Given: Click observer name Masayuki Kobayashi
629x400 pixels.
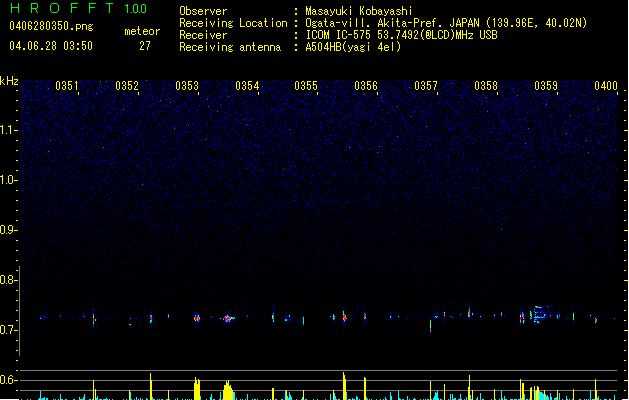Looking at the screenshot, I should [x=359, y=11].
